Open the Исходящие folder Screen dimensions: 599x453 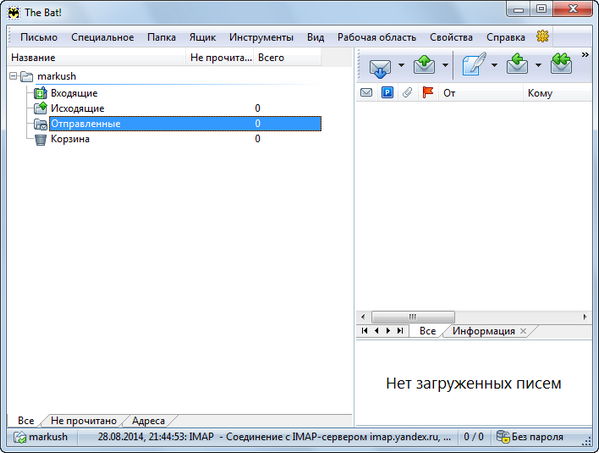tap(78, 108)
